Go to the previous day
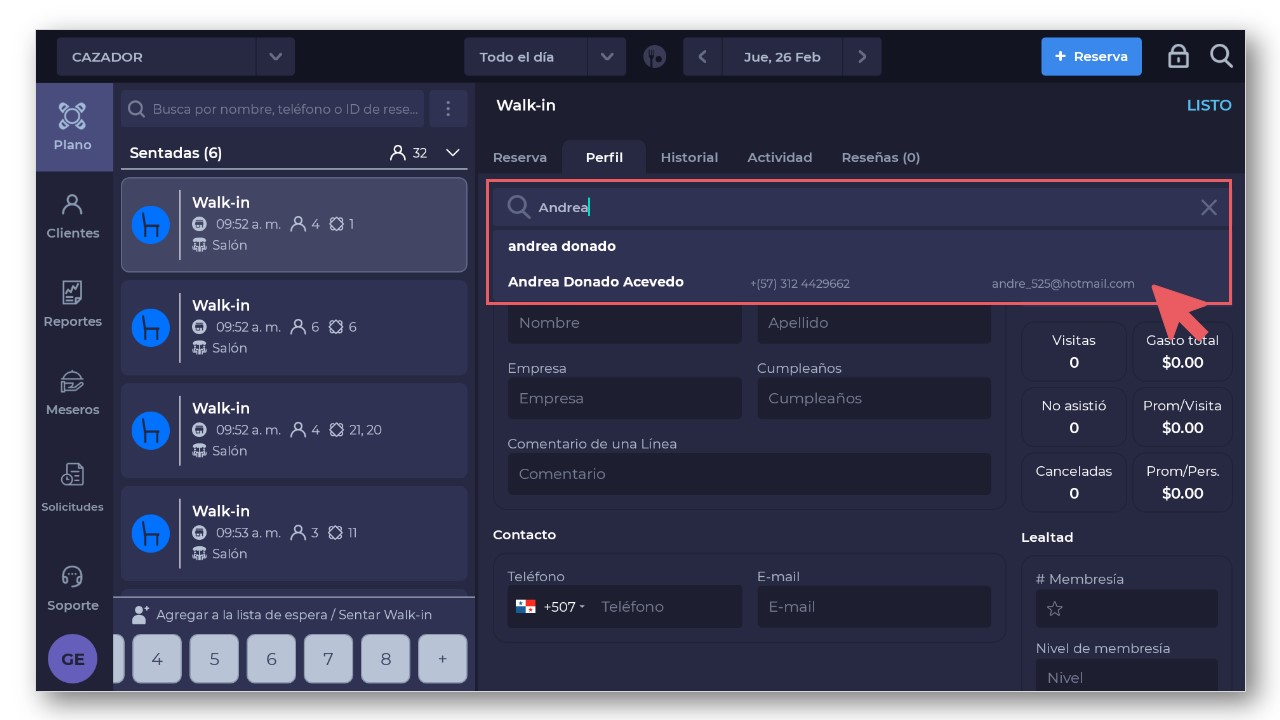 (x=702, y=57)
